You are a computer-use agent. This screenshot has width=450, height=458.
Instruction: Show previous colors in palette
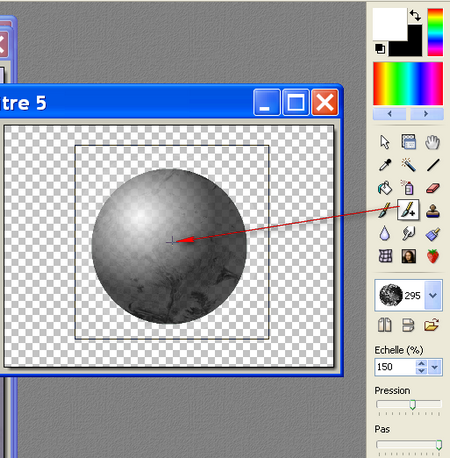click(390, 114)
